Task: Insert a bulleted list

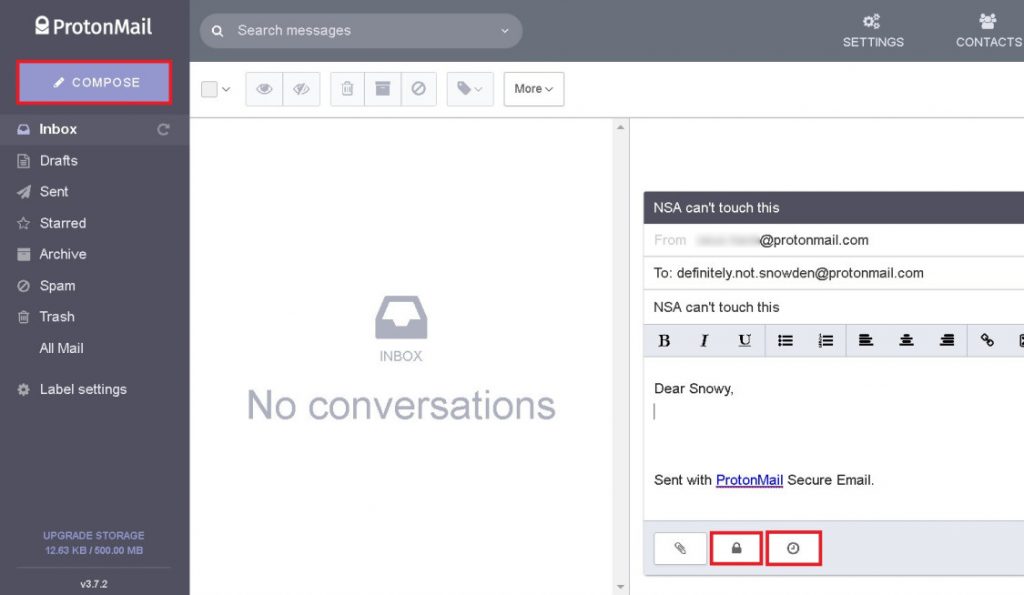Action: [x=785, y=340]
